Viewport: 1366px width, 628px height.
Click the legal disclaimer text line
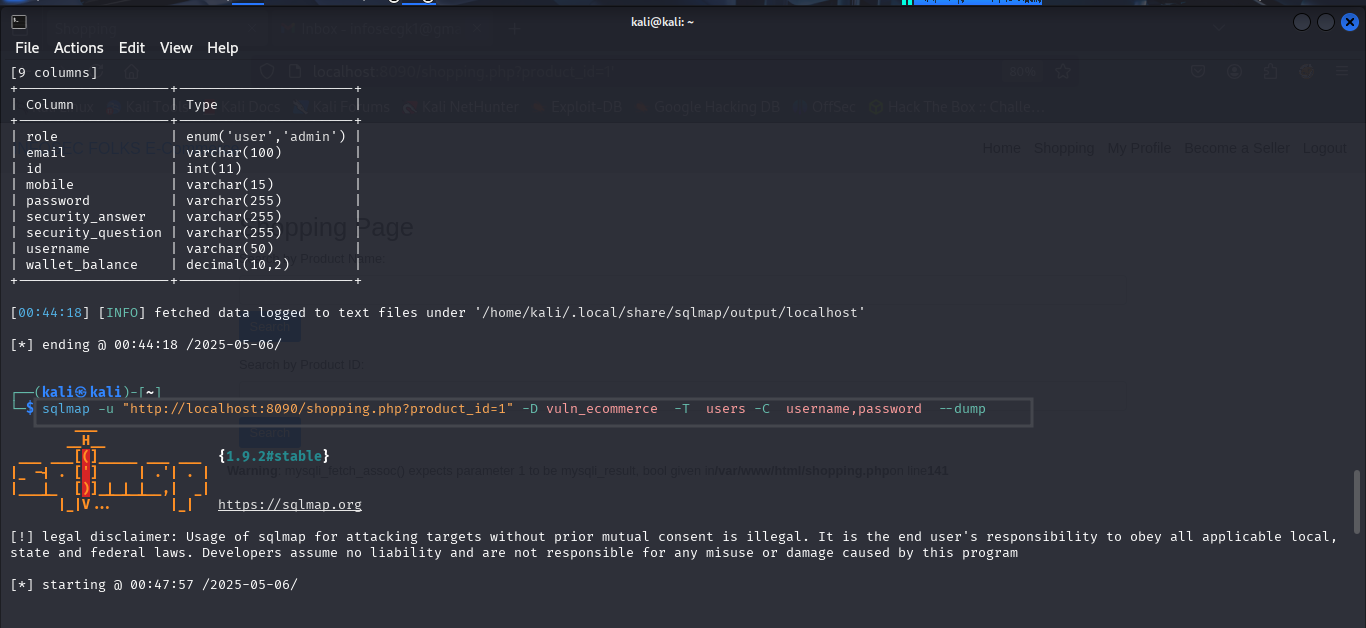[674, 544]
